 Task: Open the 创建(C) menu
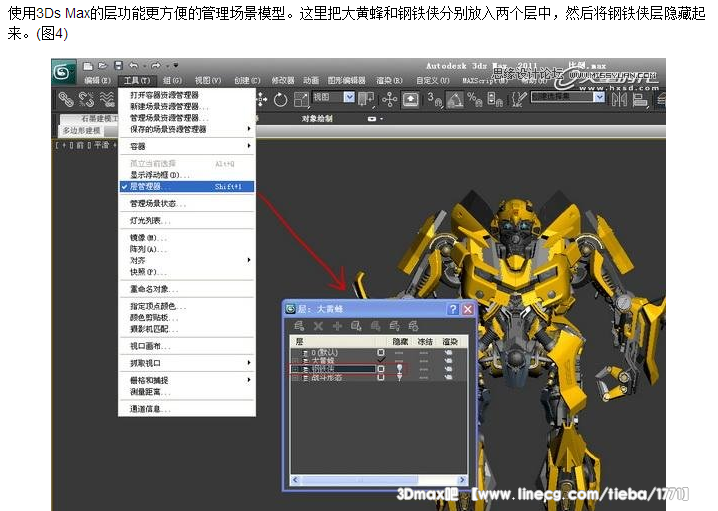tap(247, 80)
